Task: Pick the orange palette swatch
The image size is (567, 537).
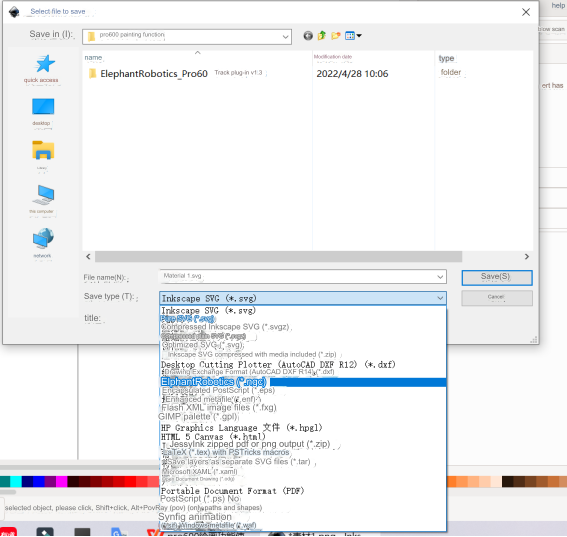Action: [452, 482]
